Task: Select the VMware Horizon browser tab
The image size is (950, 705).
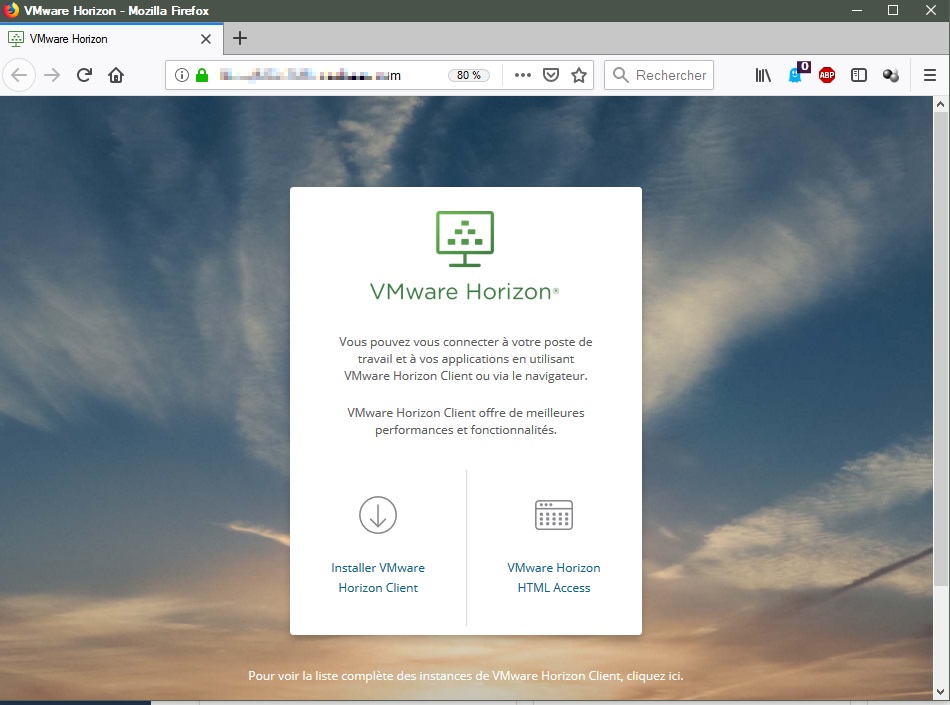Action: pos(112,39)
